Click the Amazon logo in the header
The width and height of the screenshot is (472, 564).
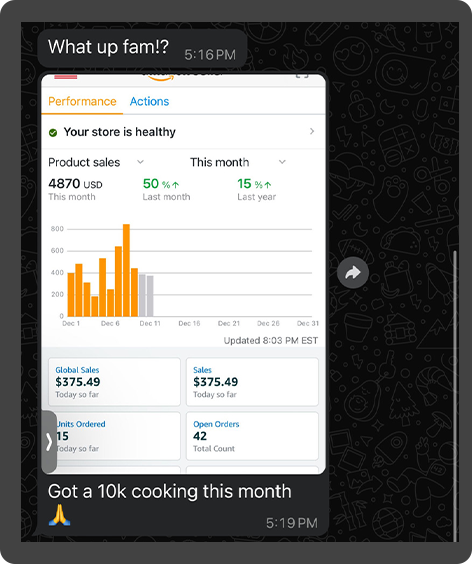click(182, 77)
